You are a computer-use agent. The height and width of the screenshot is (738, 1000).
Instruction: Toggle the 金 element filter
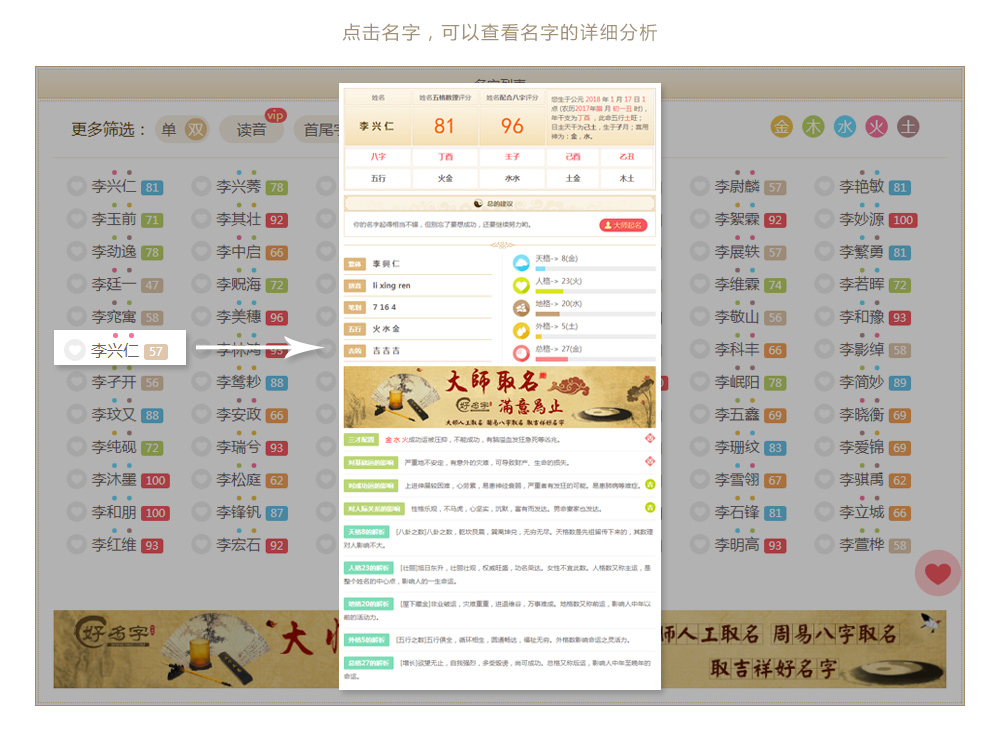[782, 127]
